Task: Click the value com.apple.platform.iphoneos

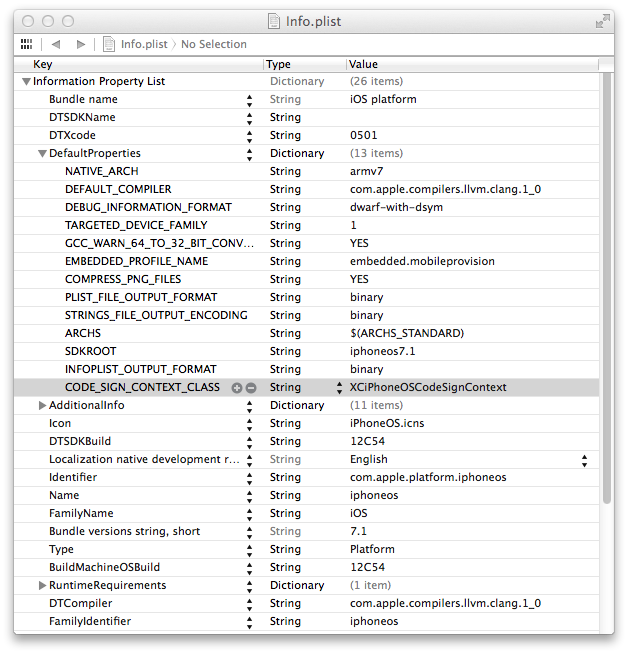Action: tap(428, 477)
